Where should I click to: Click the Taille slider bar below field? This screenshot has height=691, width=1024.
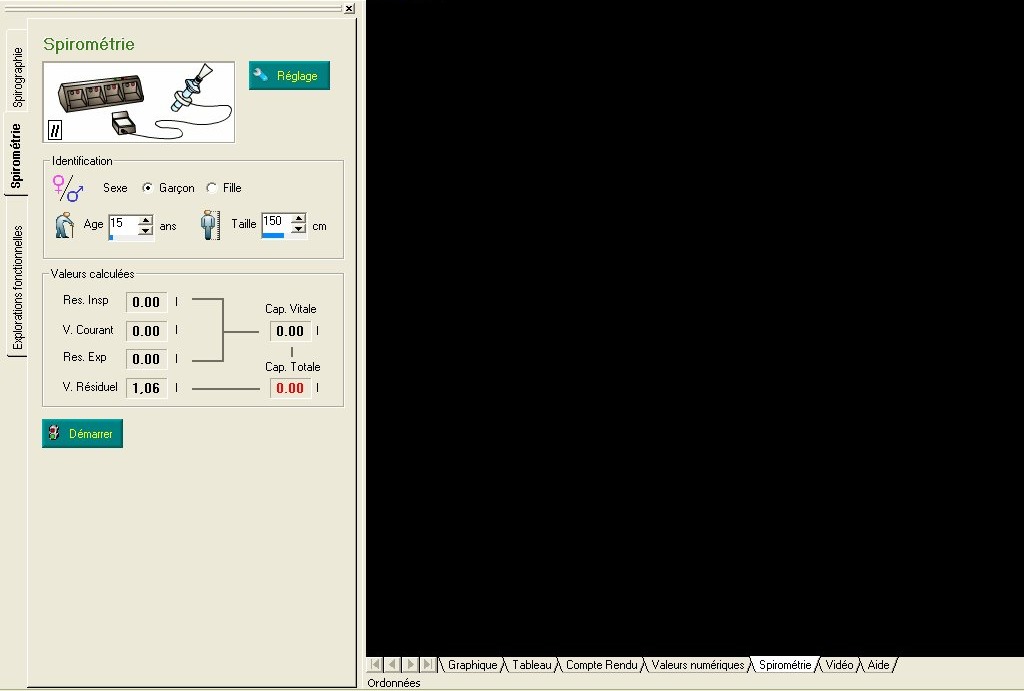click(284, 236)
